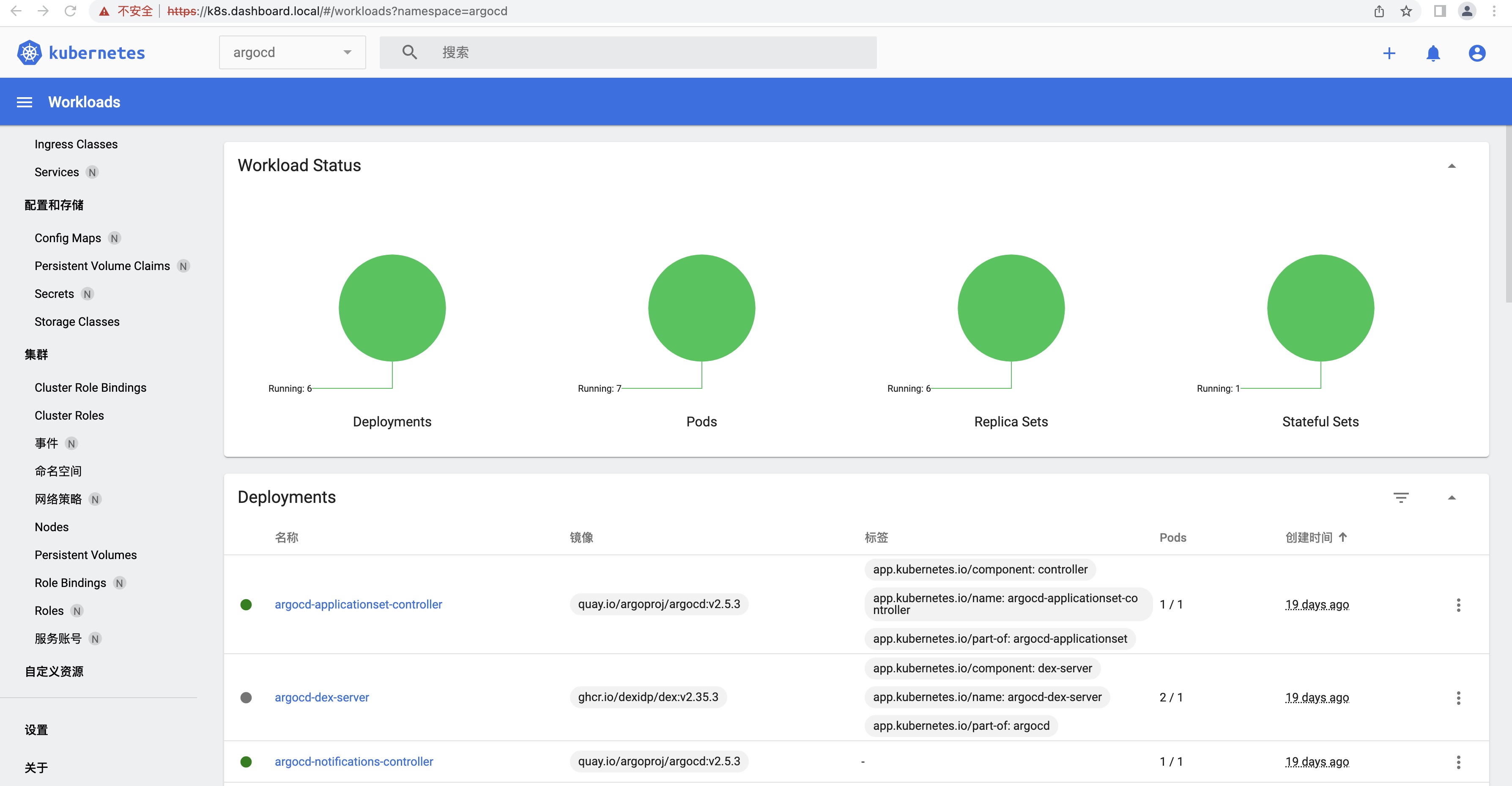Open actions menu for argocd-applicationset-controller
Image resolution: width=1512 pixels, height=786 pixels.
click(1458, 605)
